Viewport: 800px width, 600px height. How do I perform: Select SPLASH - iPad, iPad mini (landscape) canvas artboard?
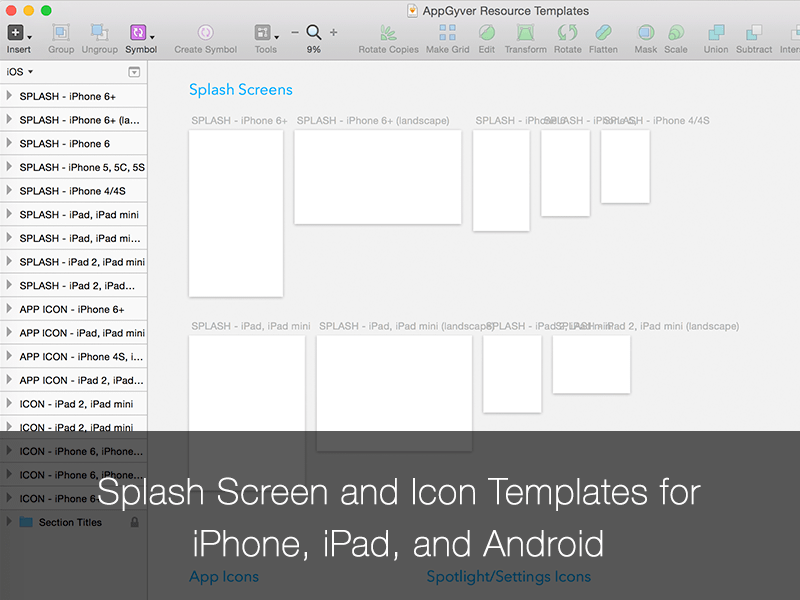point(394,393)
